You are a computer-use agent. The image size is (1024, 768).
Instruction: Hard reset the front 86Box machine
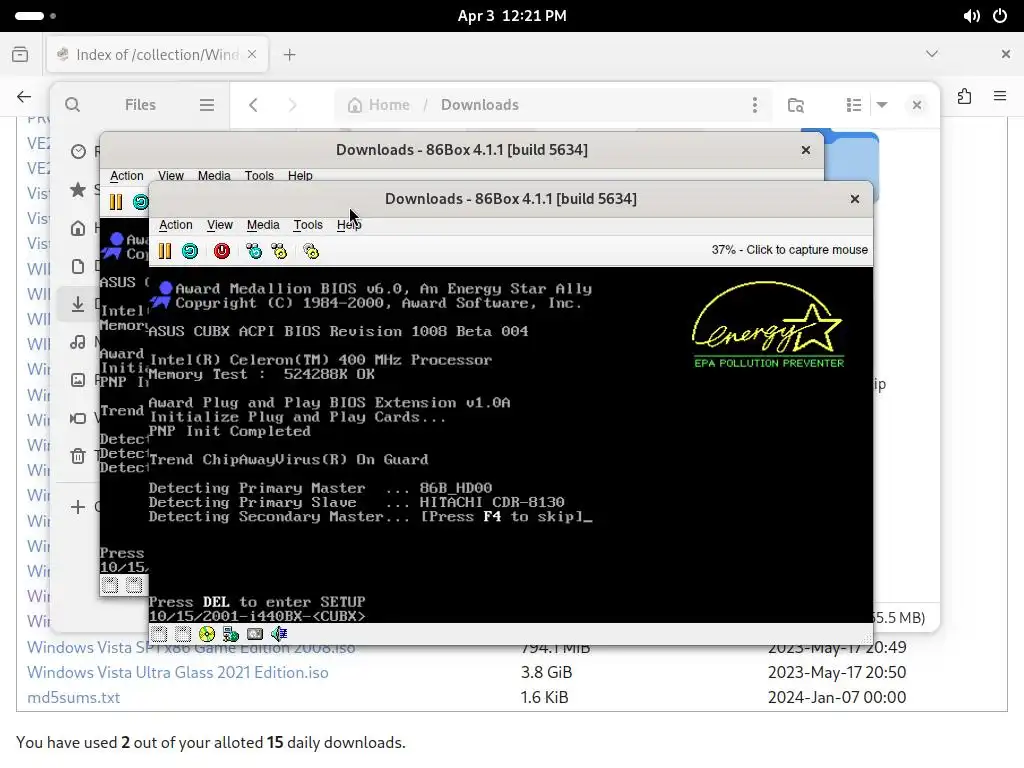[x=190, y=251]
